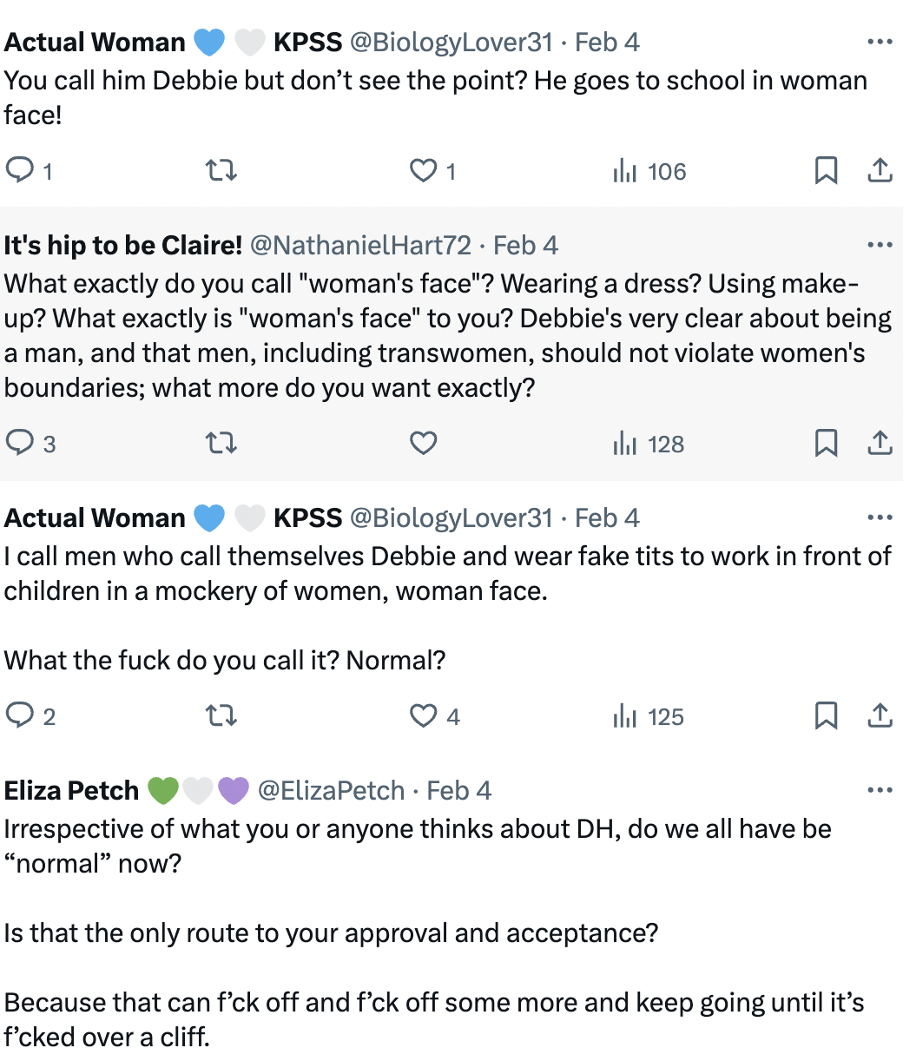Click the retweet icon under NathanielHart72's reply
Screen dimensions: 904x1062
tap(221, 443)
